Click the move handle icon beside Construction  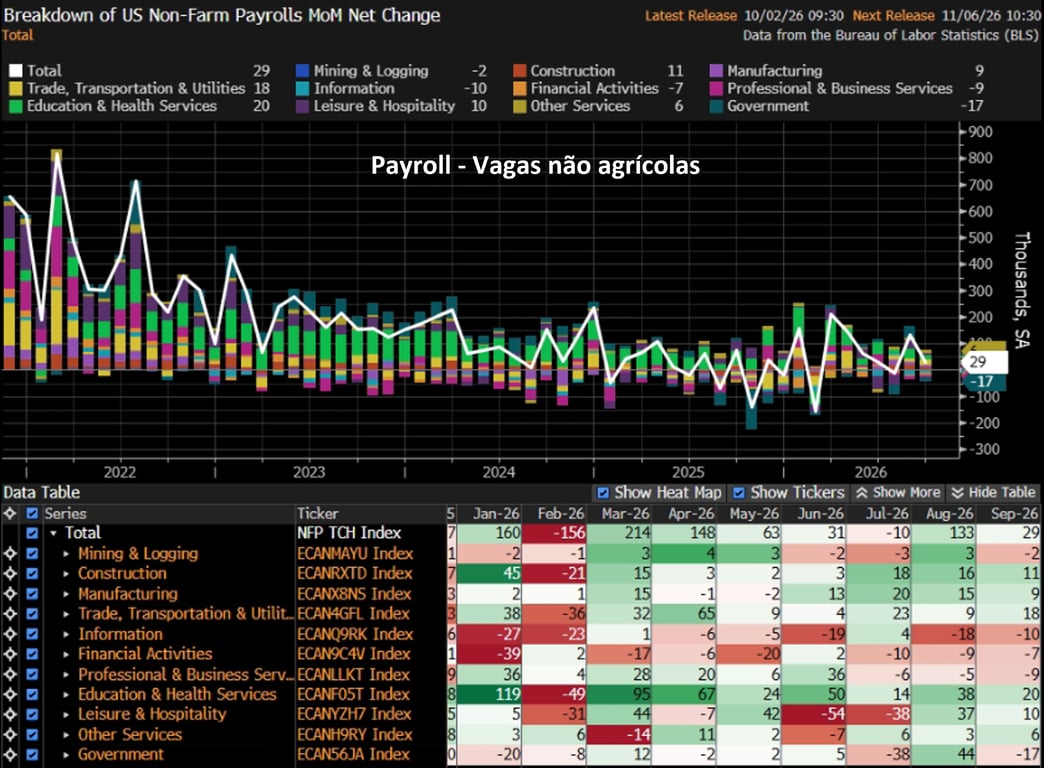tap(10, 574)
